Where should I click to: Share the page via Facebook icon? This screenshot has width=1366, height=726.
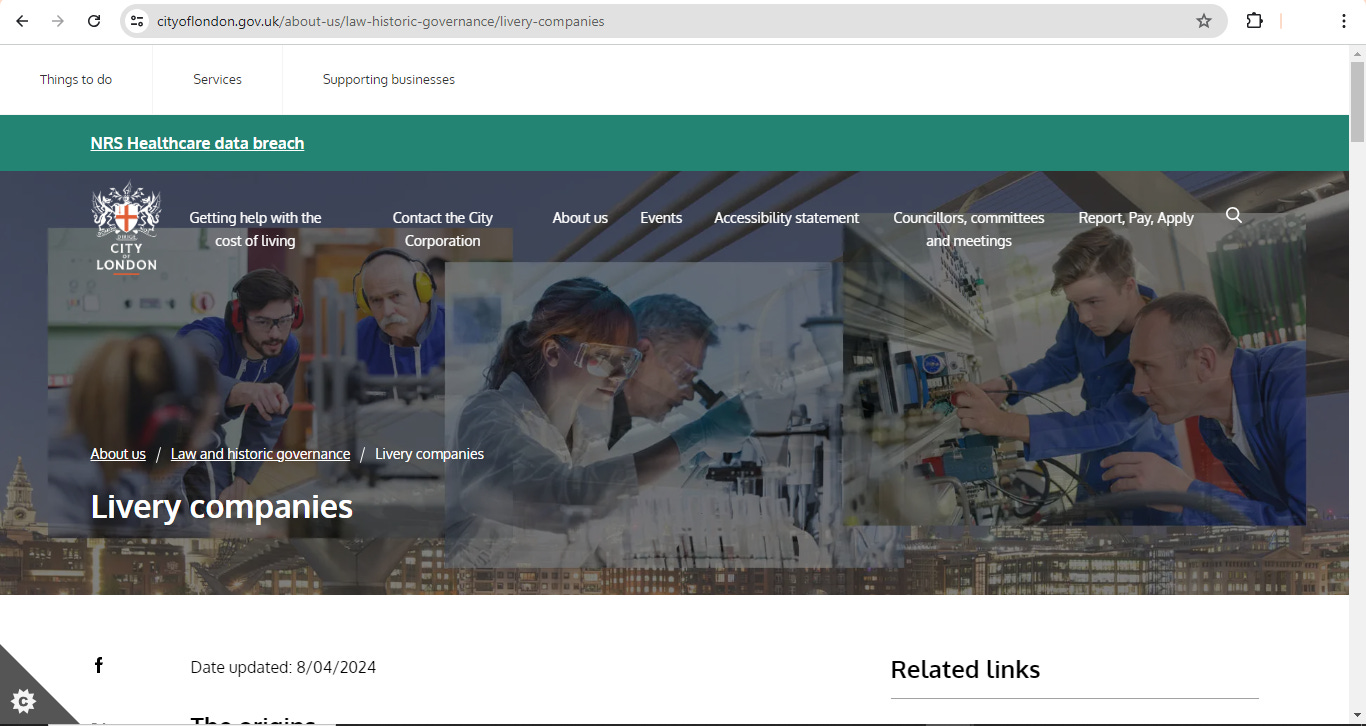(98, 665)
